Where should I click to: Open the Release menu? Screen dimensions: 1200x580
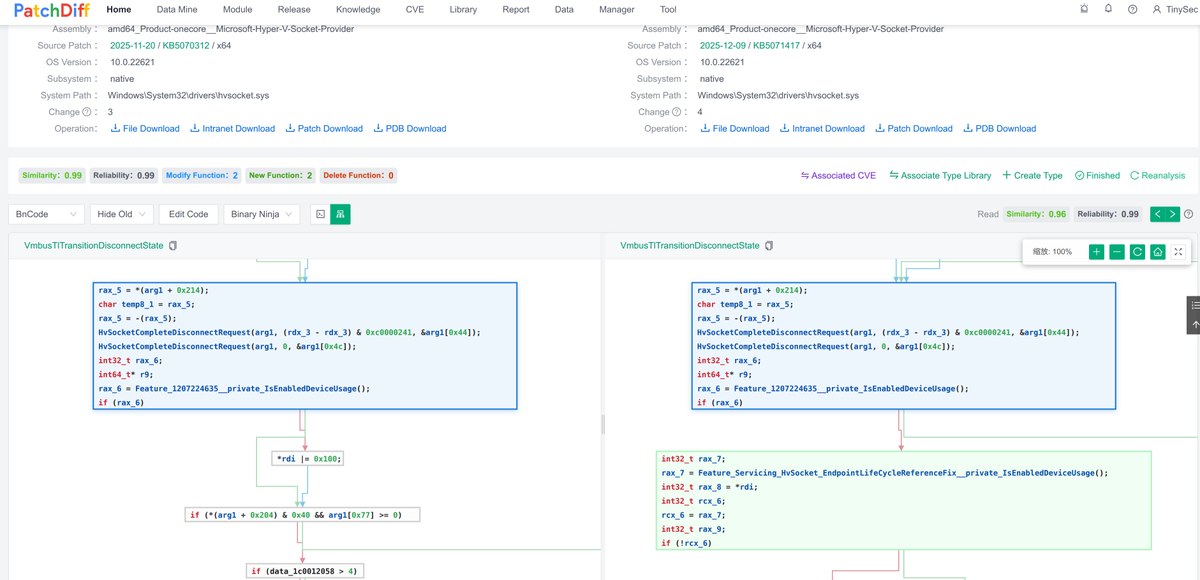pyautogui.click(x=294, y=9)
